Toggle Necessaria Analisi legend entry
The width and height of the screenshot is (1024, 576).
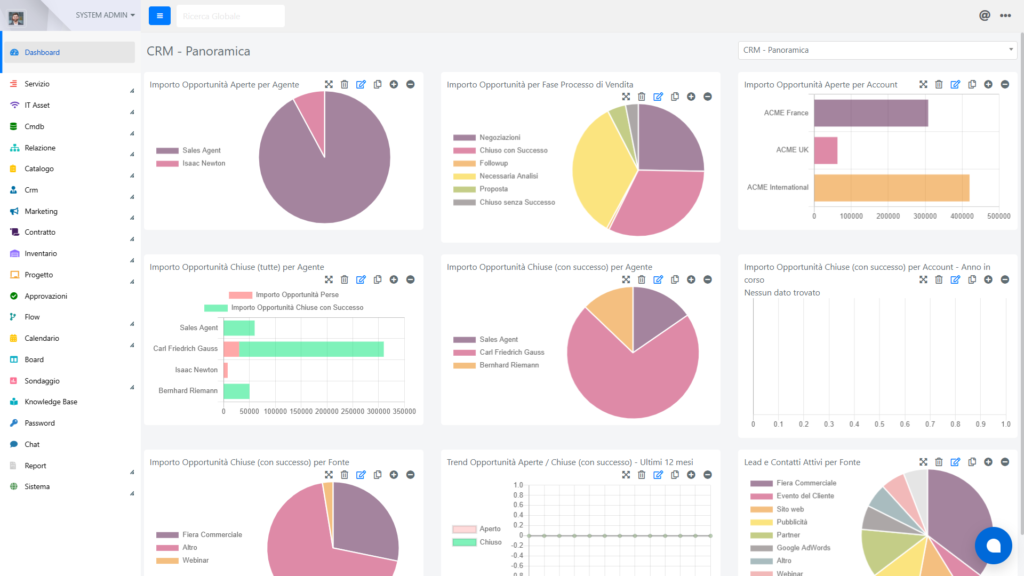coord(496,176)
